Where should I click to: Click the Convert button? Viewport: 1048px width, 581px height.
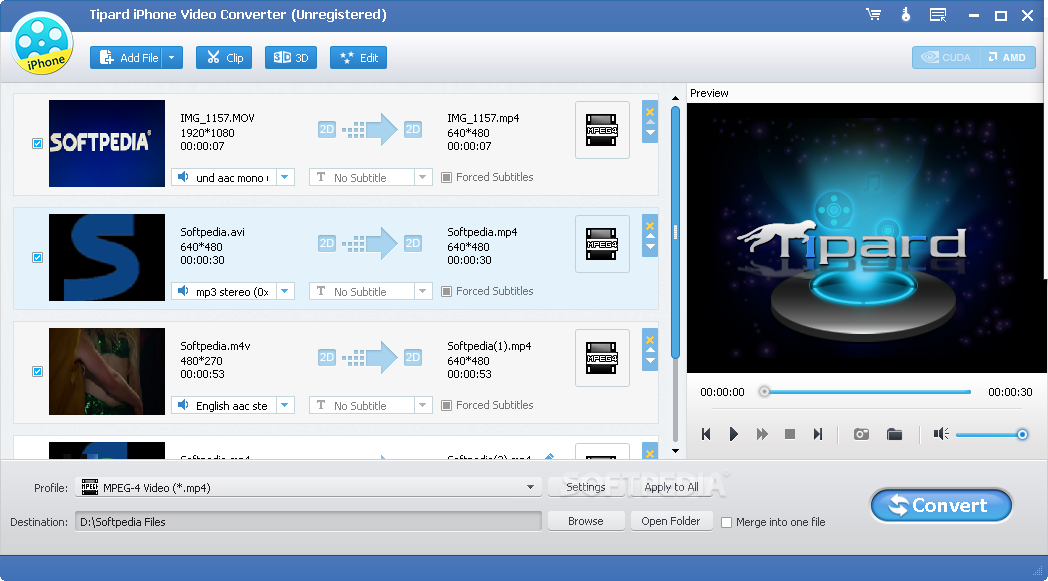tap(941, 505)
